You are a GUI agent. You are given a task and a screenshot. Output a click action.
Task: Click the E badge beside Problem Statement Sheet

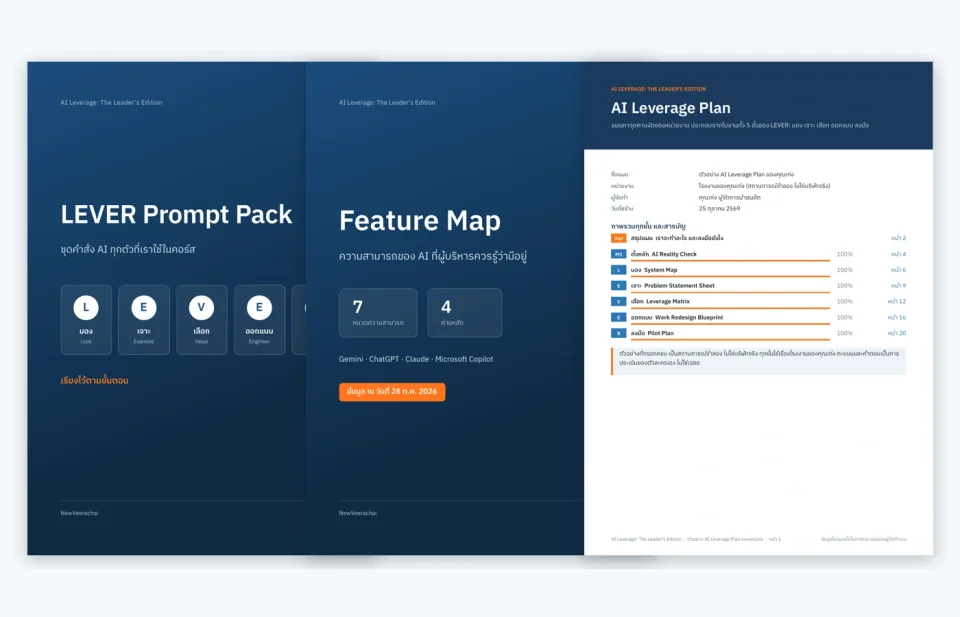[x=618, y=286]
